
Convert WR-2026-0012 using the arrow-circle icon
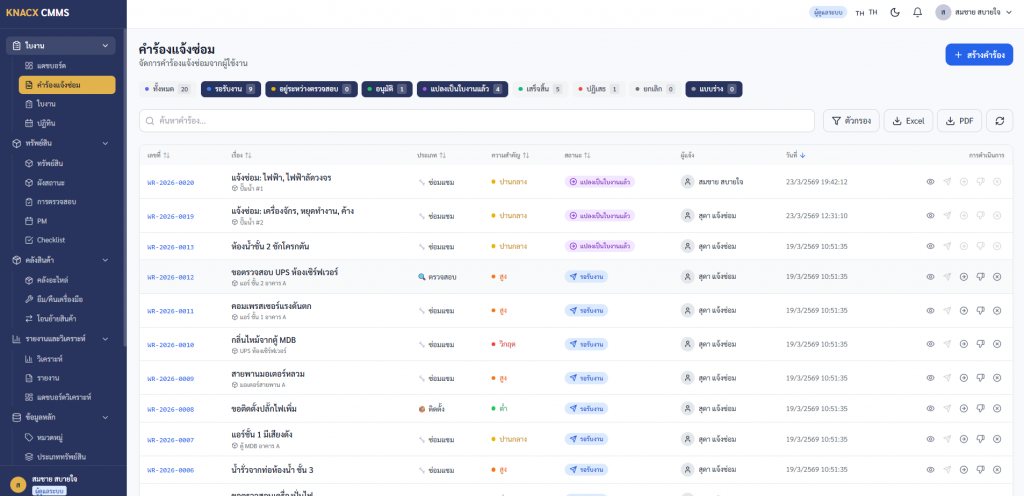tap(963, 277)
